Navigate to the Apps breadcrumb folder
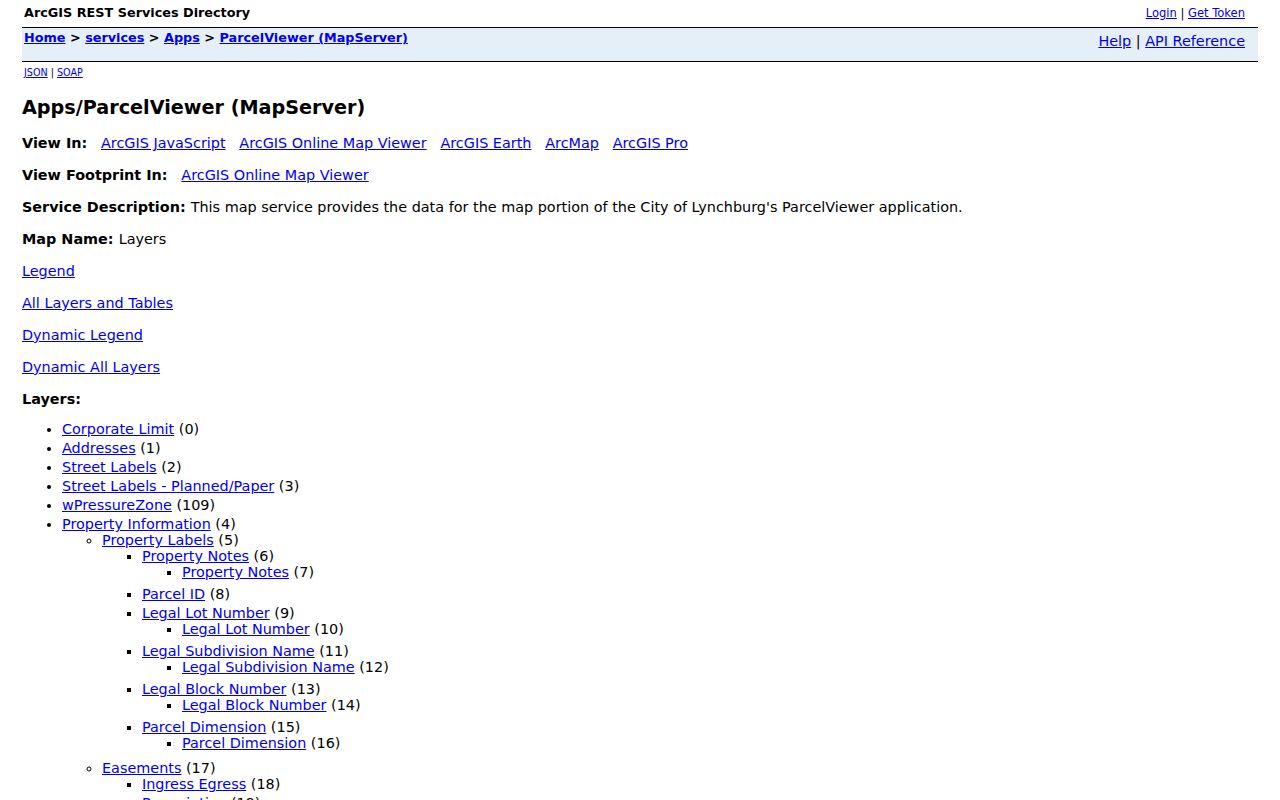Screen dimensions: 1280x800 182,38
